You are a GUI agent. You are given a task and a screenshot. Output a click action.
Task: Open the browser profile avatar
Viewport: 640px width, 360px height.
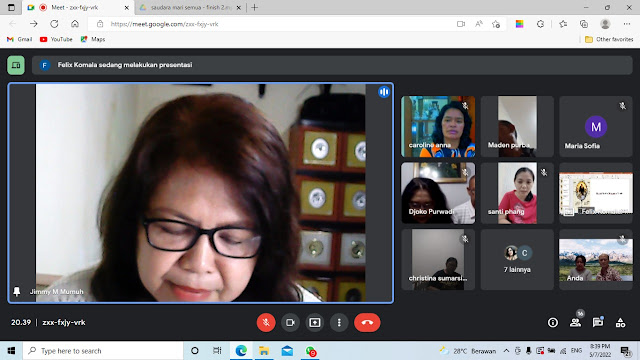[x=605, y=24]
